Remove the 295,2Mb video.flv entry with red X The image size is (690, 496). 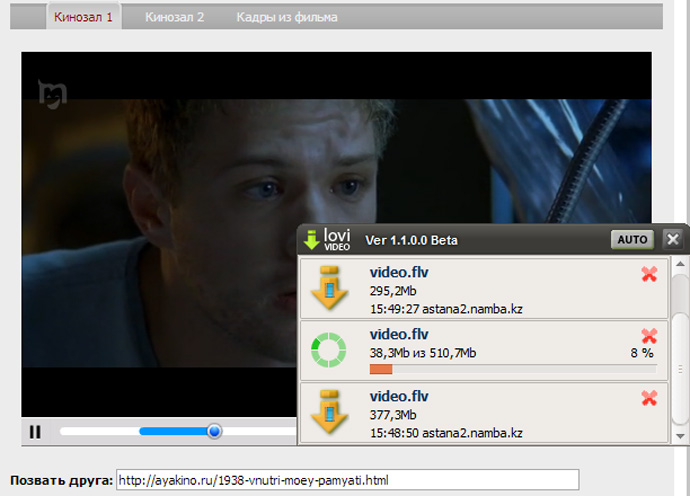click(650, 274)
